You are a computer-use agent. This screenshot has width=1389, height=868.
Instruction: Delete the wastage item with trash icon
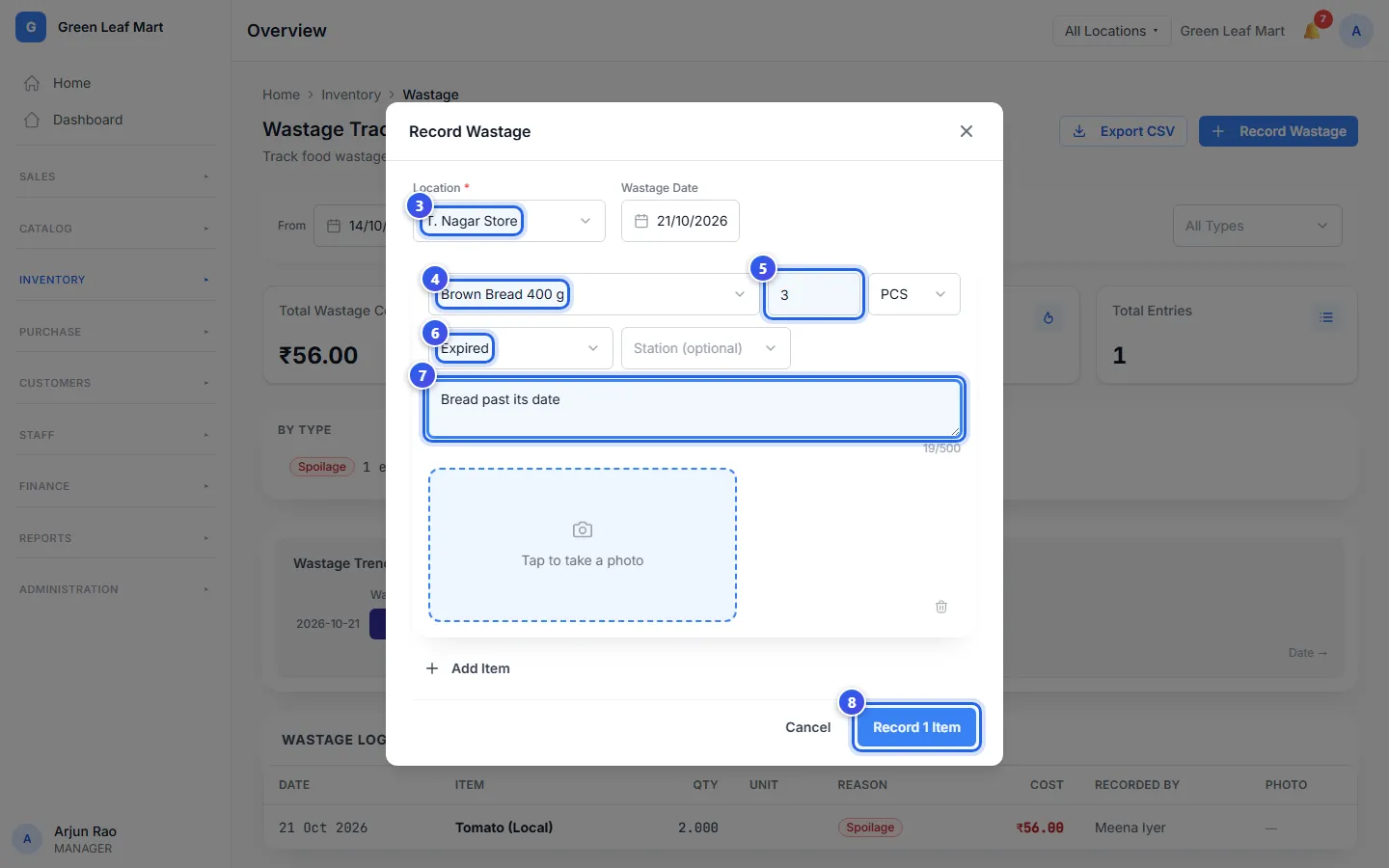(941, 607)
